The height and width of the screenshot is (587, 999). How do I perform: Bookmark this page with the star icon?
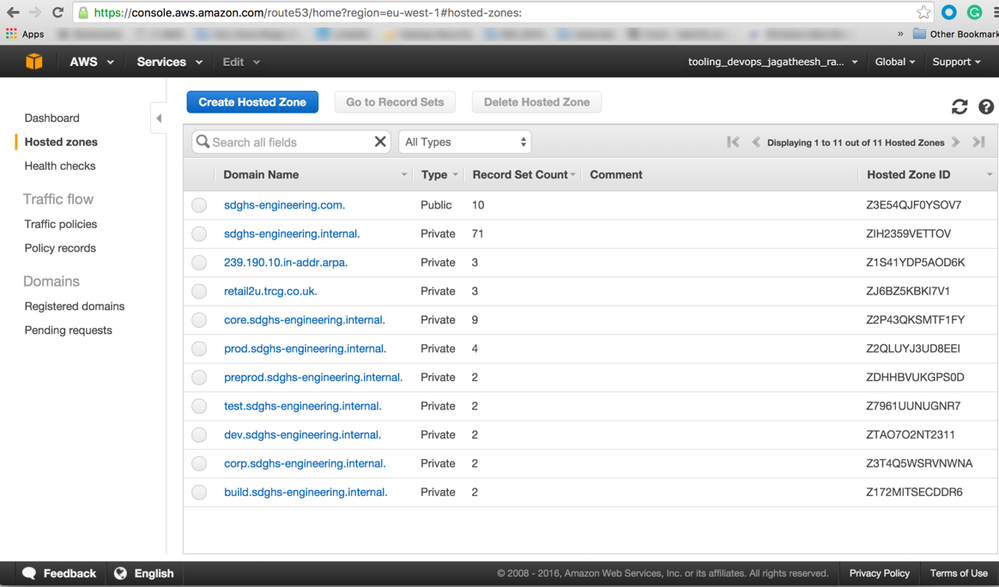point(923,13)
